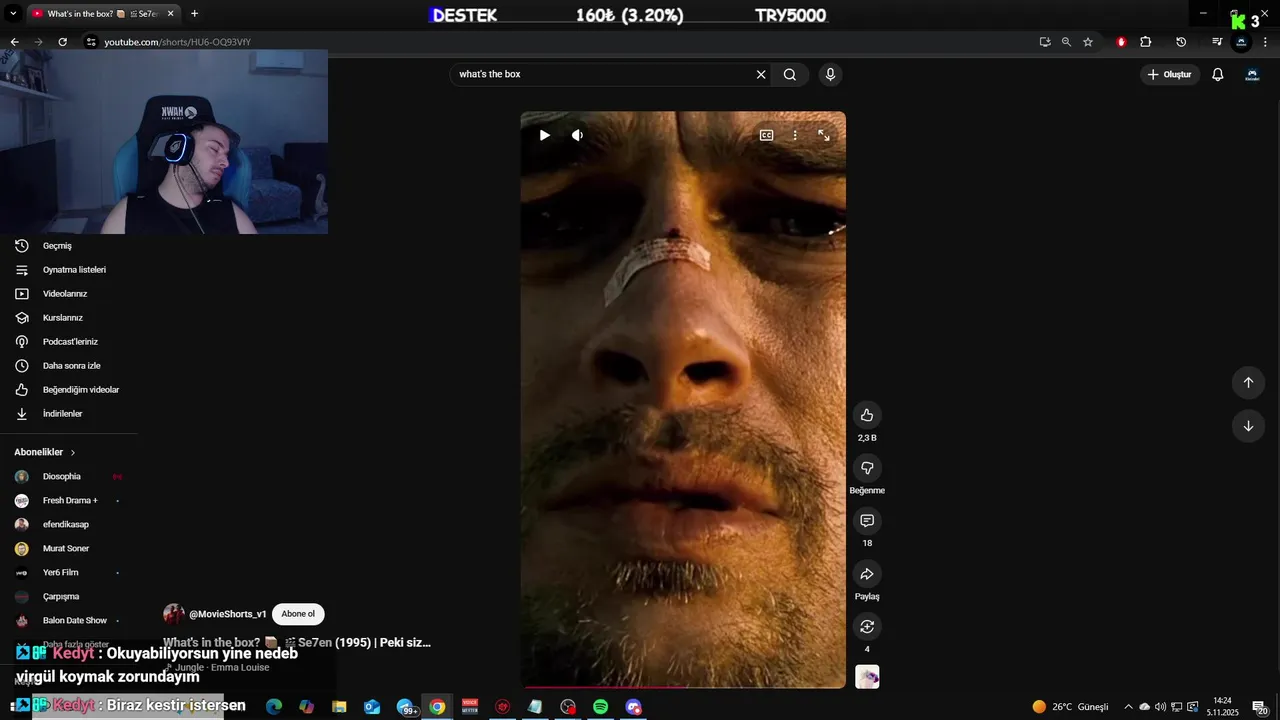This screenshot has width=1280, height=720.
Task: Open the red ad blocker extension
Action: tap(1121, 42)
